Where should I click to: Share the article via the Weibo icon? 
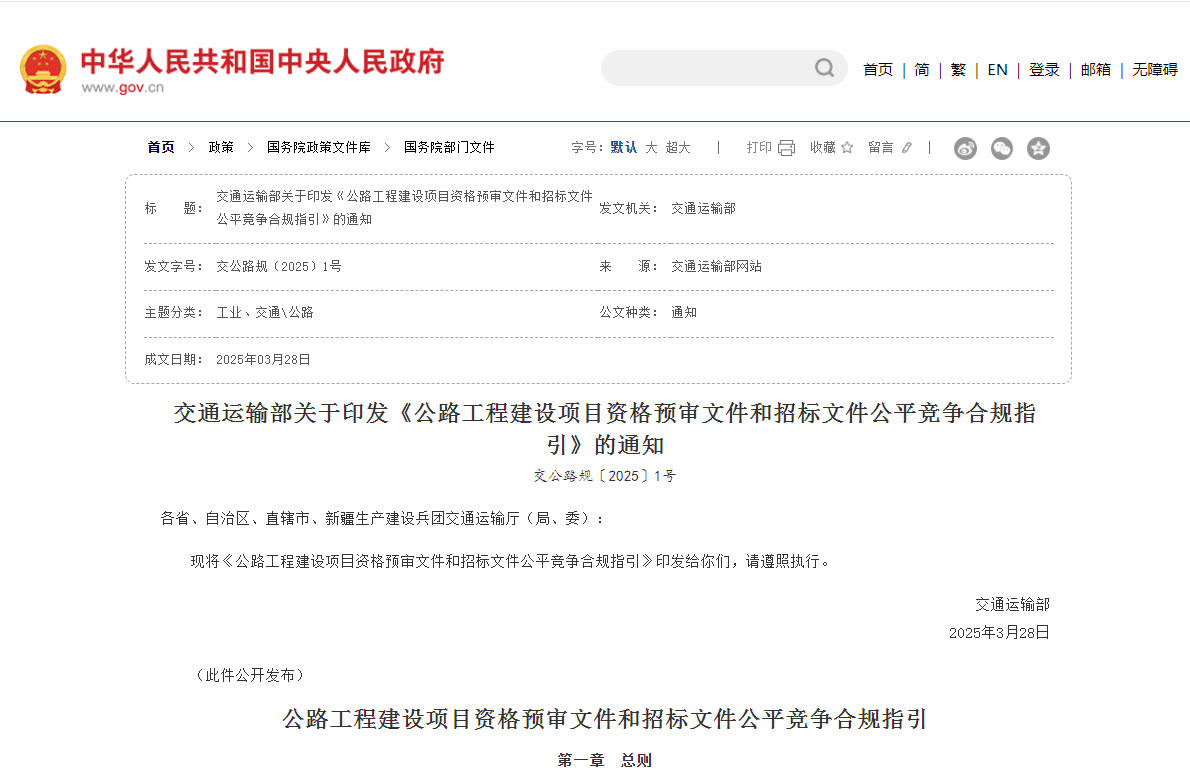(965, 148)
